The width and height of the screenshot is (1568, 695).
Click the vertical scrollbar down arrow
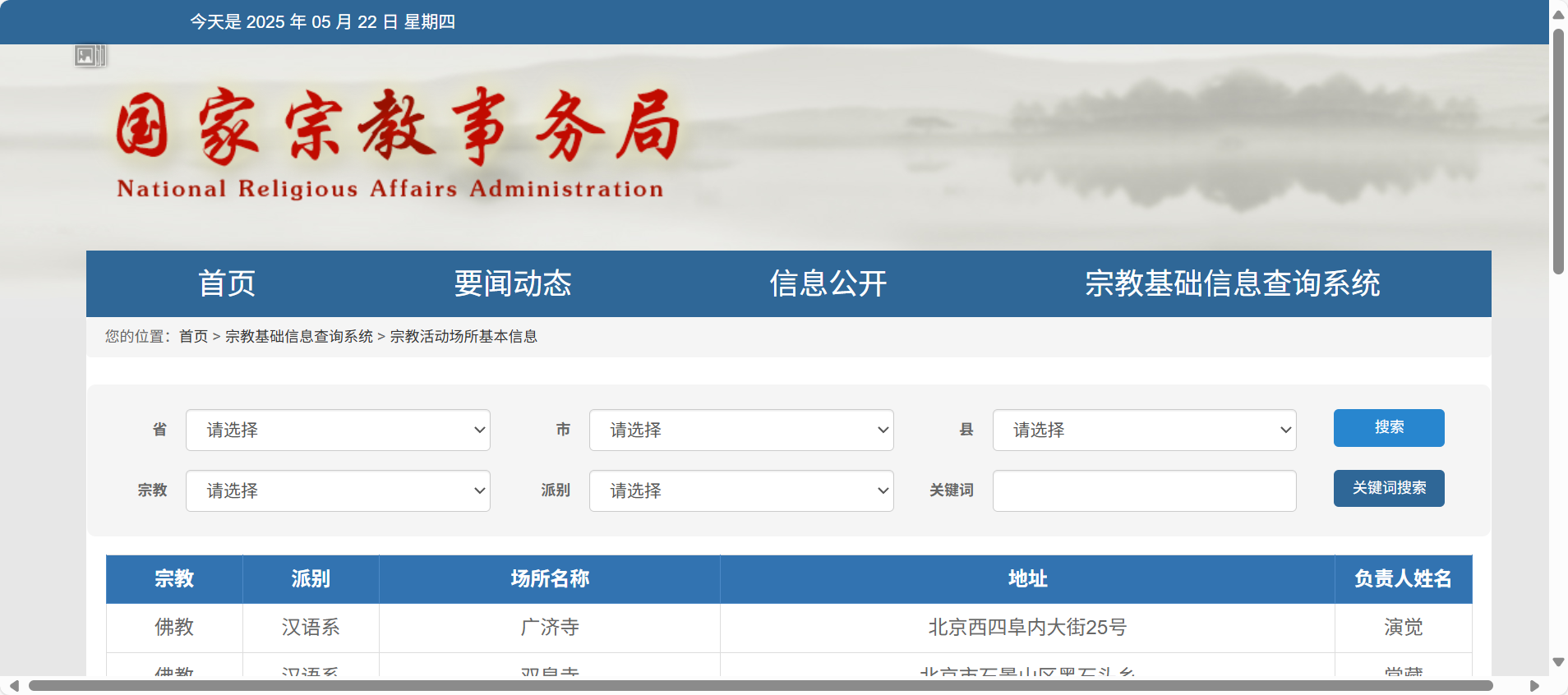pyautogui.click(x=1558, y=662)
